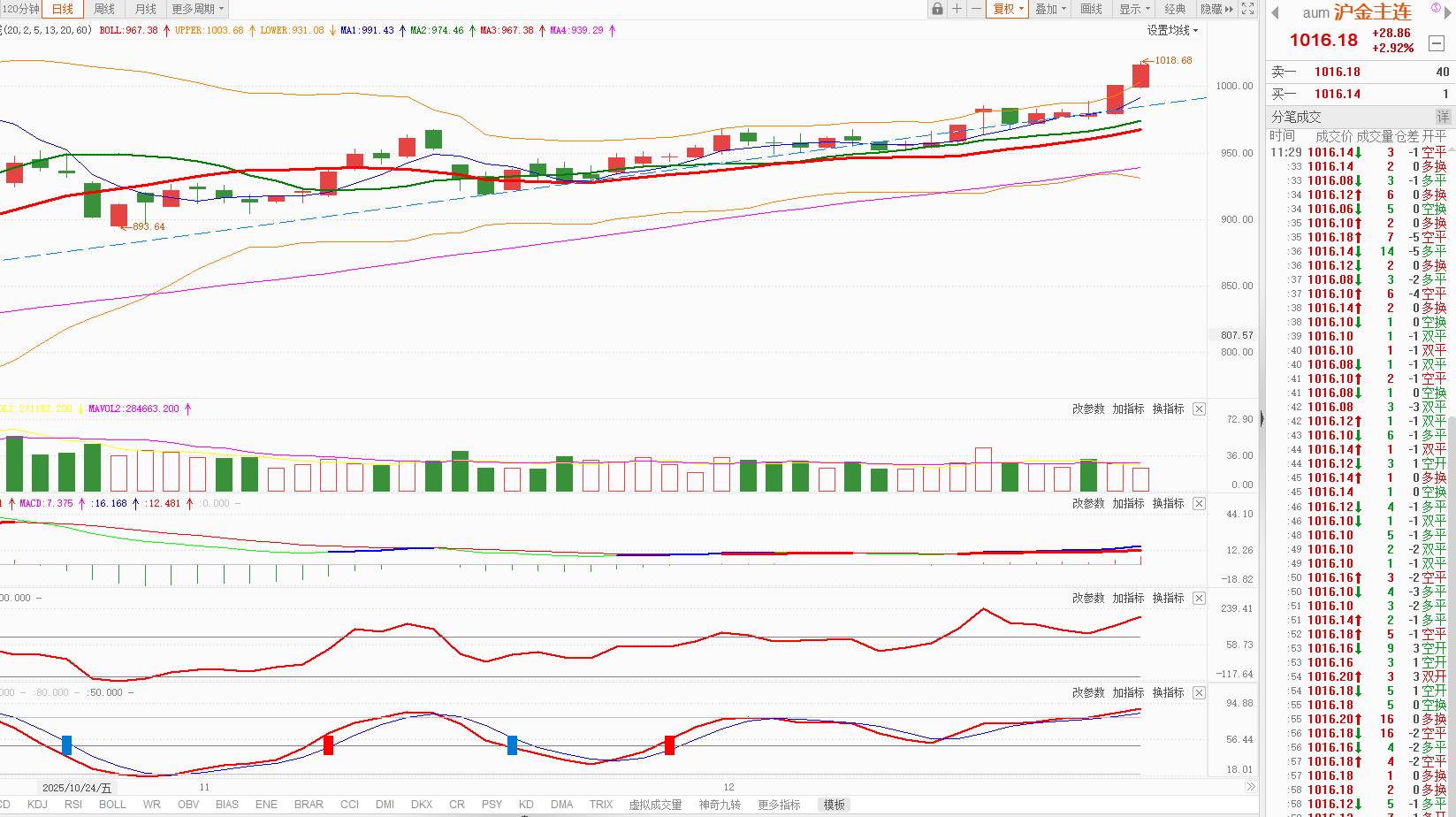This screenshot has height=817, width=1456.
Task: Select the DMA indicator tab
Action: tap(562, 805)
